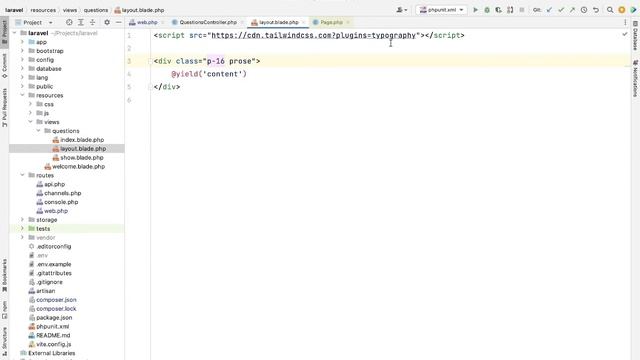Rollback changes with the undo arrow
This screenshot has height=360, width=640.
click(x=596, y=10)
